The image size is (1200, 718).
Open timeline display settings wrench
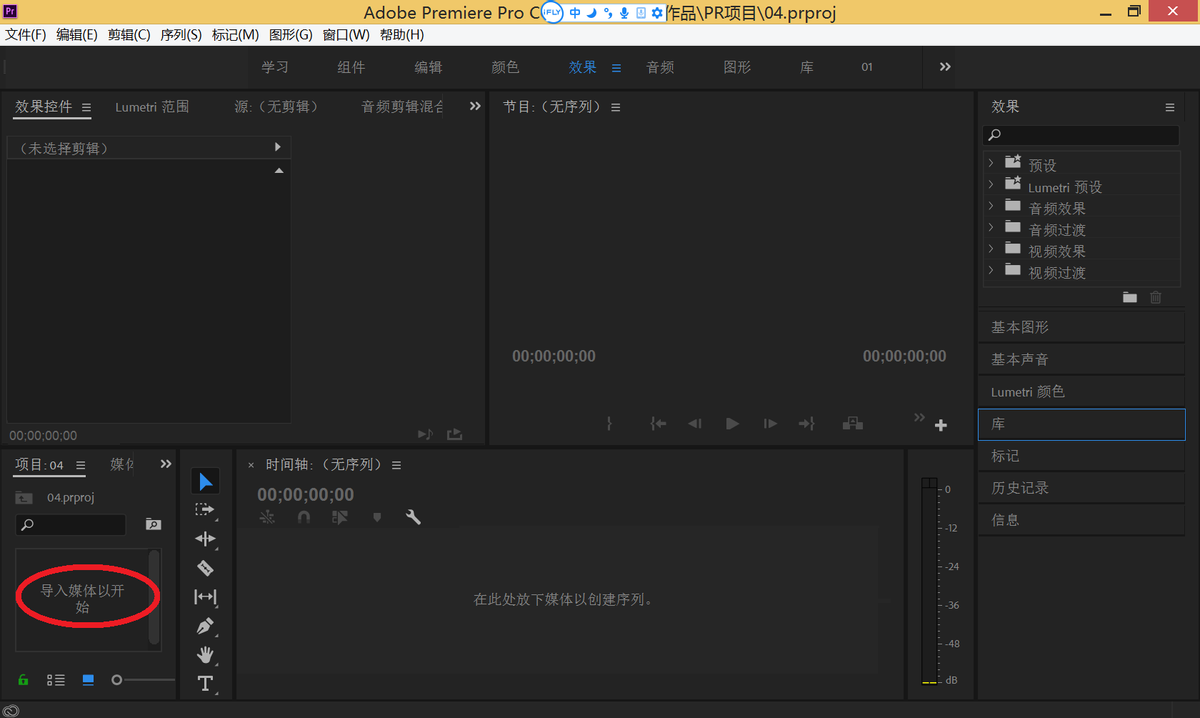click(x=413, y=517)
